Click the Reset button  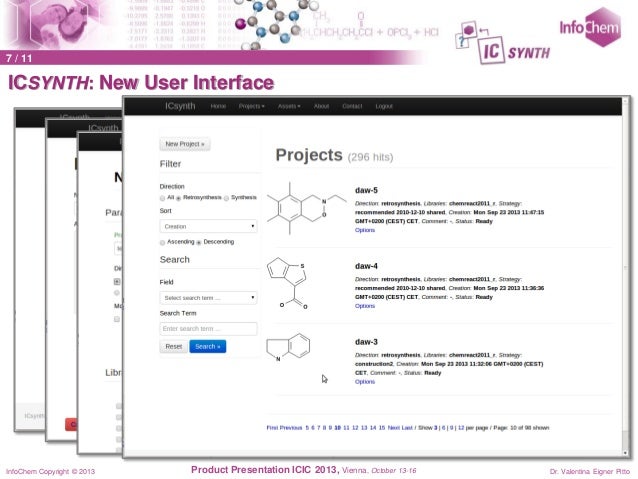tap(174, 346)
